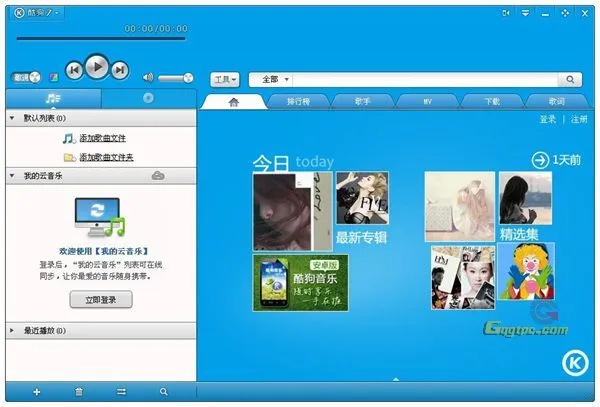Mute the volume speaker icon
The image size is (600, 407).
pos(148,78)
